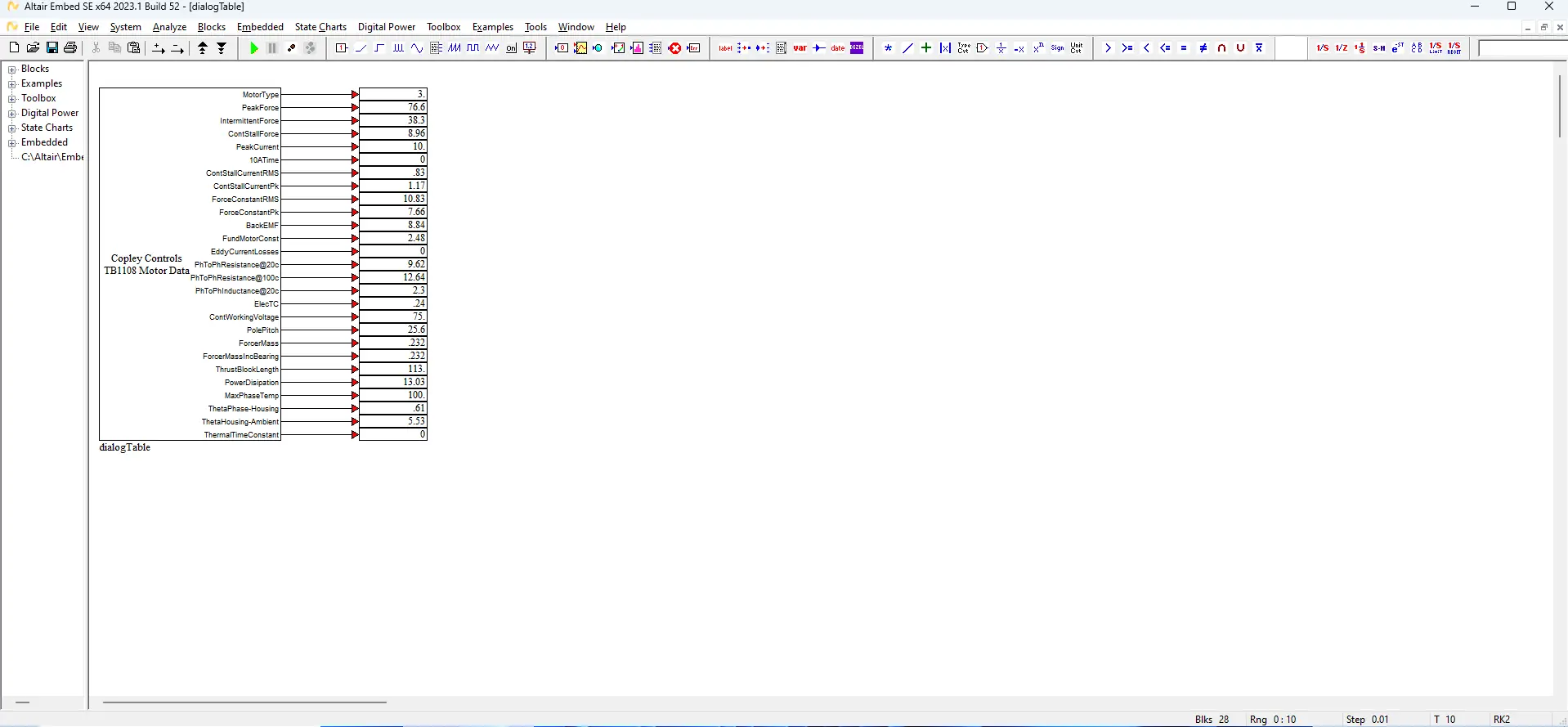Screen dimensions: 1568x727
Task: Open the System menu
Action: click(x=126, y=27)
